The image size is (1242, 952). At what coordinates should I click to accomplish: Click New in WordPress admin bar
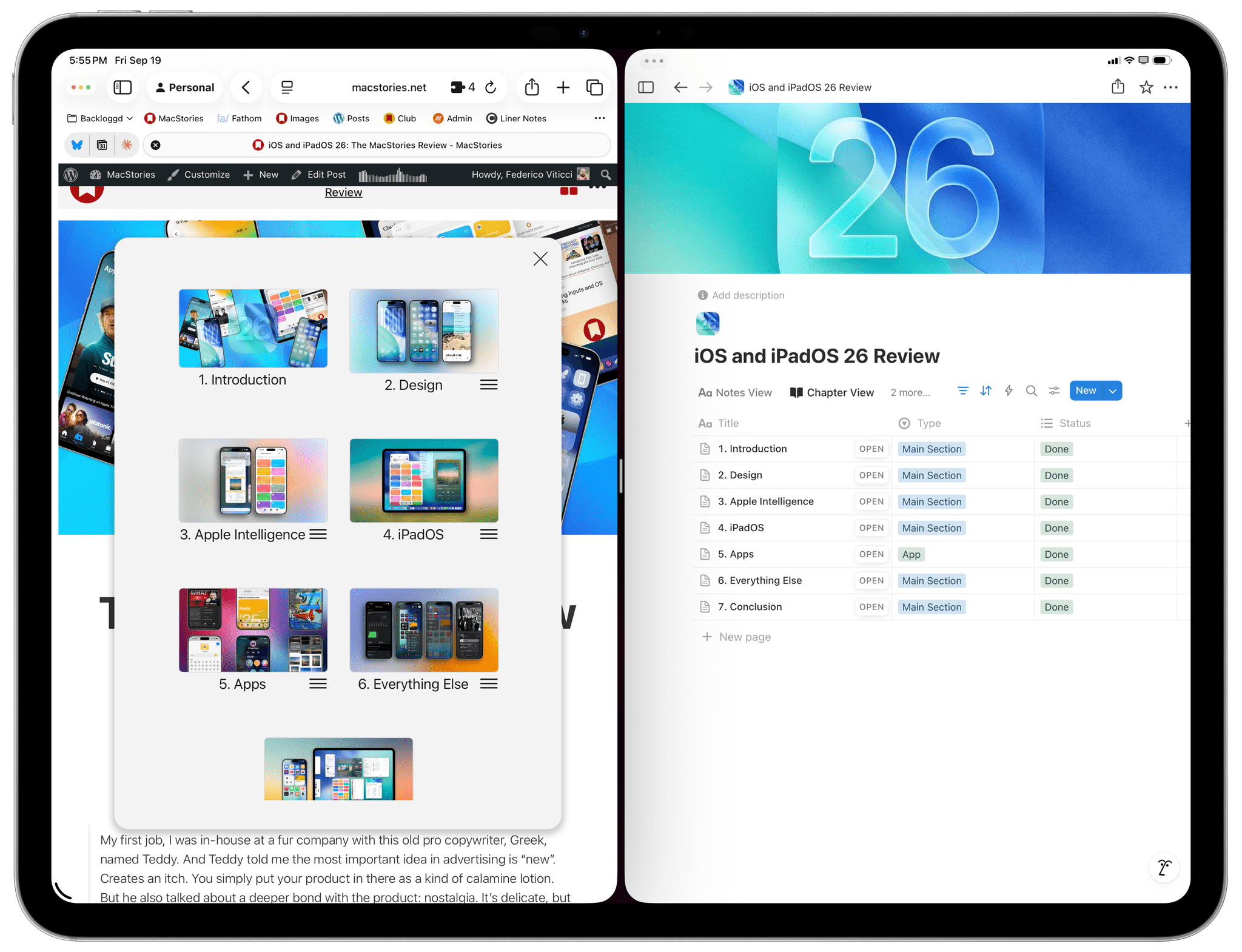click(261, 175)
